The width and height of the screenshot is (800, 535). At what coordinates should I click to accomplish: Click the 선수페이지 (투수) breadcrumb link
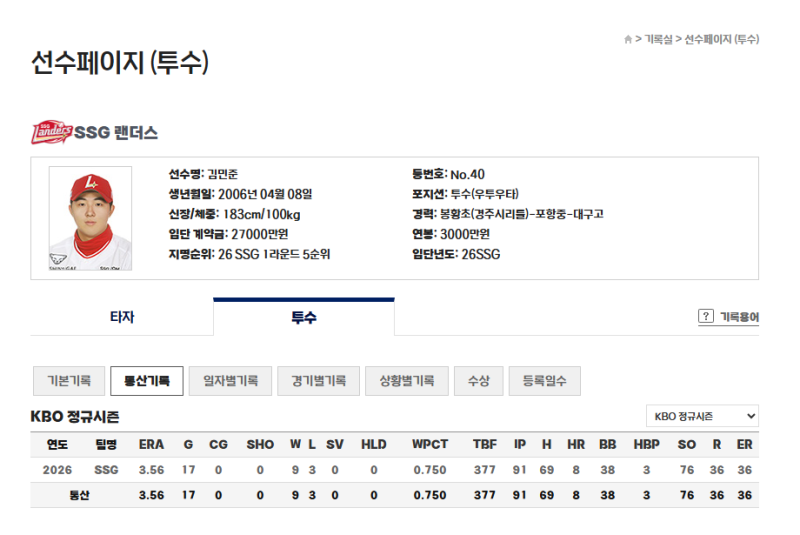pyautogui.click(x=721, y=39)
